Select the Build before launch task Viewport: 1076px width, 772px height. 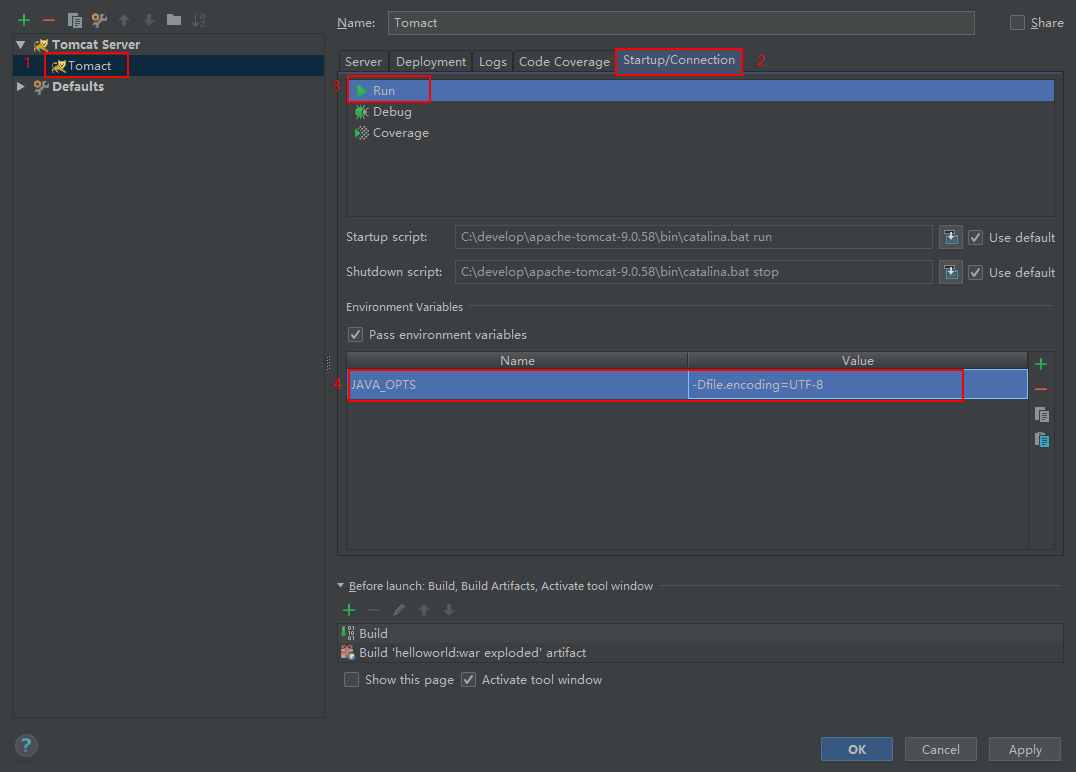tap(701, 633)
